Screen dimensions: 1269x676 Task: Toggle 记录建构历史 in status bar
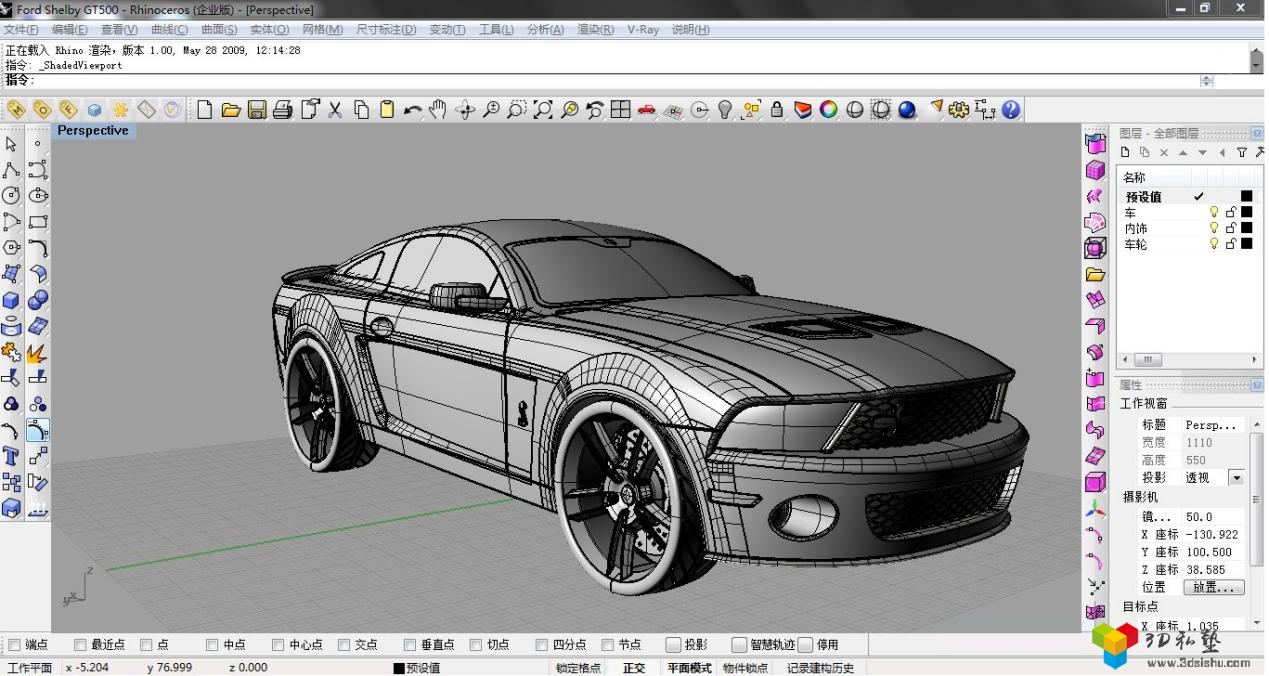pyautogui.click(x=820, y=668)
